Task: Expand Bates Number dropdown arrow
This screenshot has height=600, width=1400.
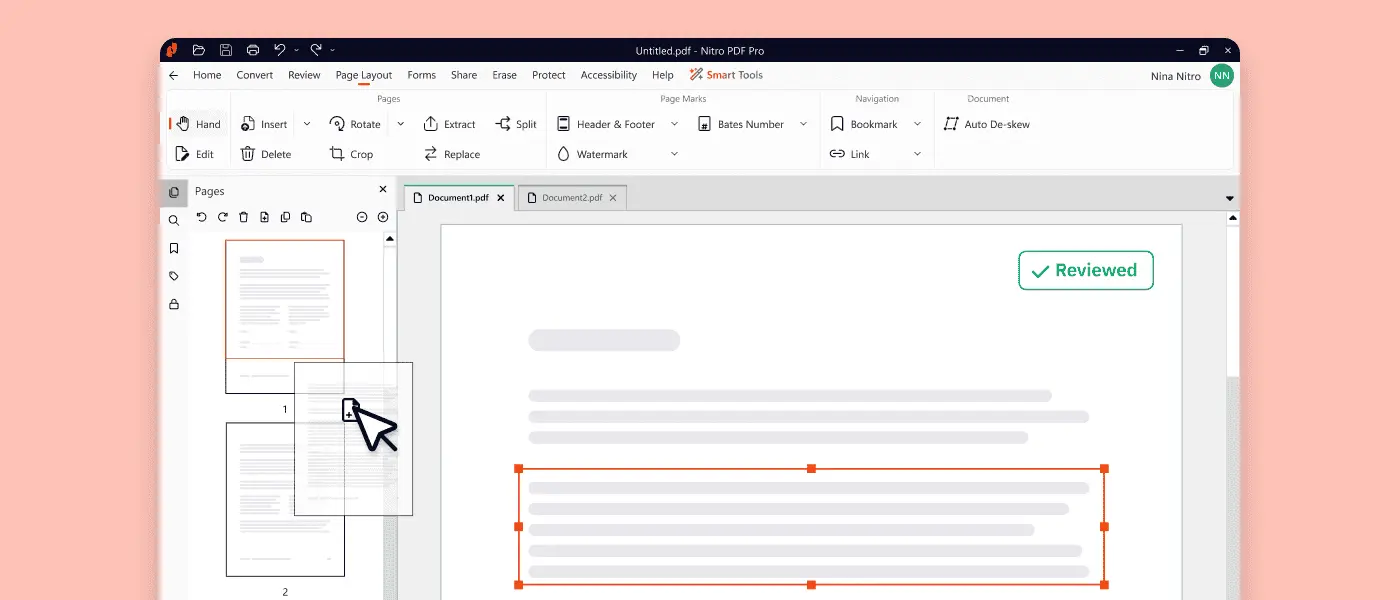Action: 803,124
